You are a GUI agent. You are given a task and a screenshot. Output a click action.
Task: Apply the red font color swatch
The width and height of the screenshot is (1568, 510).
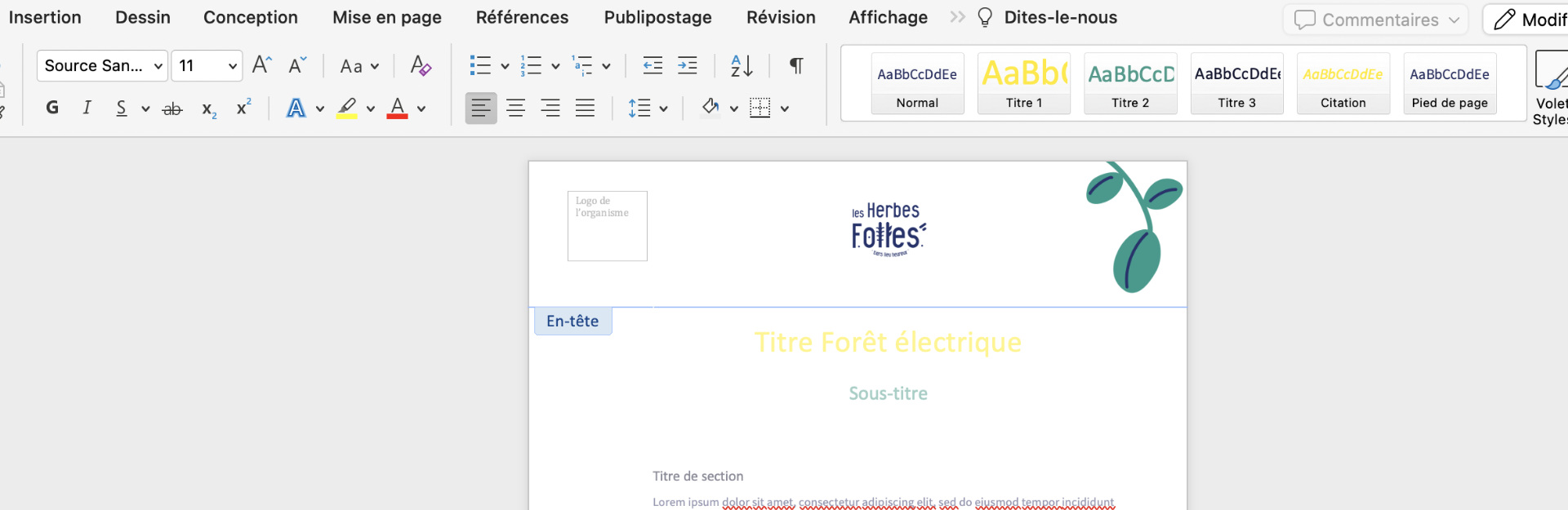pos(397,108)
